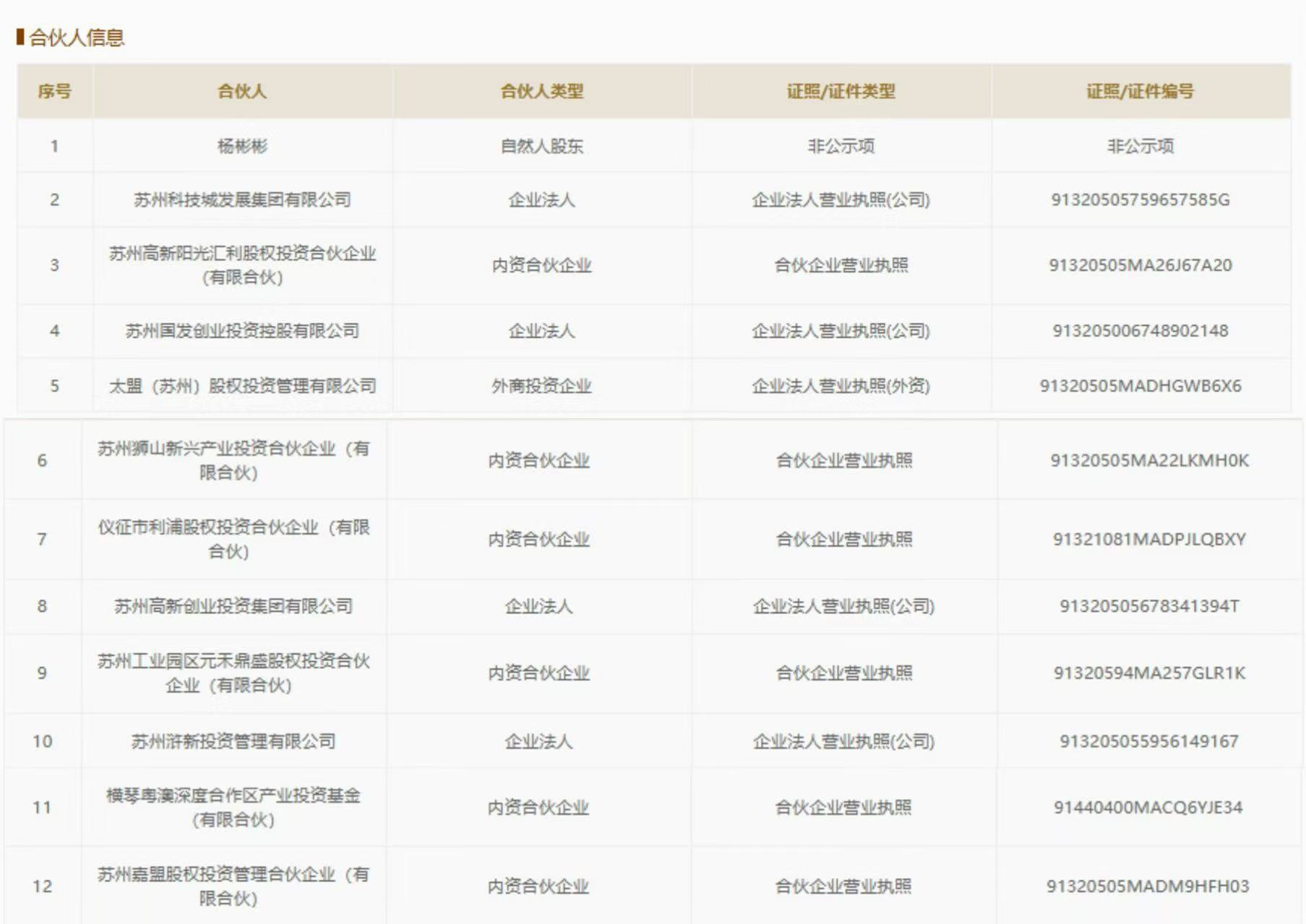Open 苏州嘉盟股权投资管理合伙企业 partner entry
Image resolution: width=1306 pixels, height=924 pixels.
(x=233, y=886)
